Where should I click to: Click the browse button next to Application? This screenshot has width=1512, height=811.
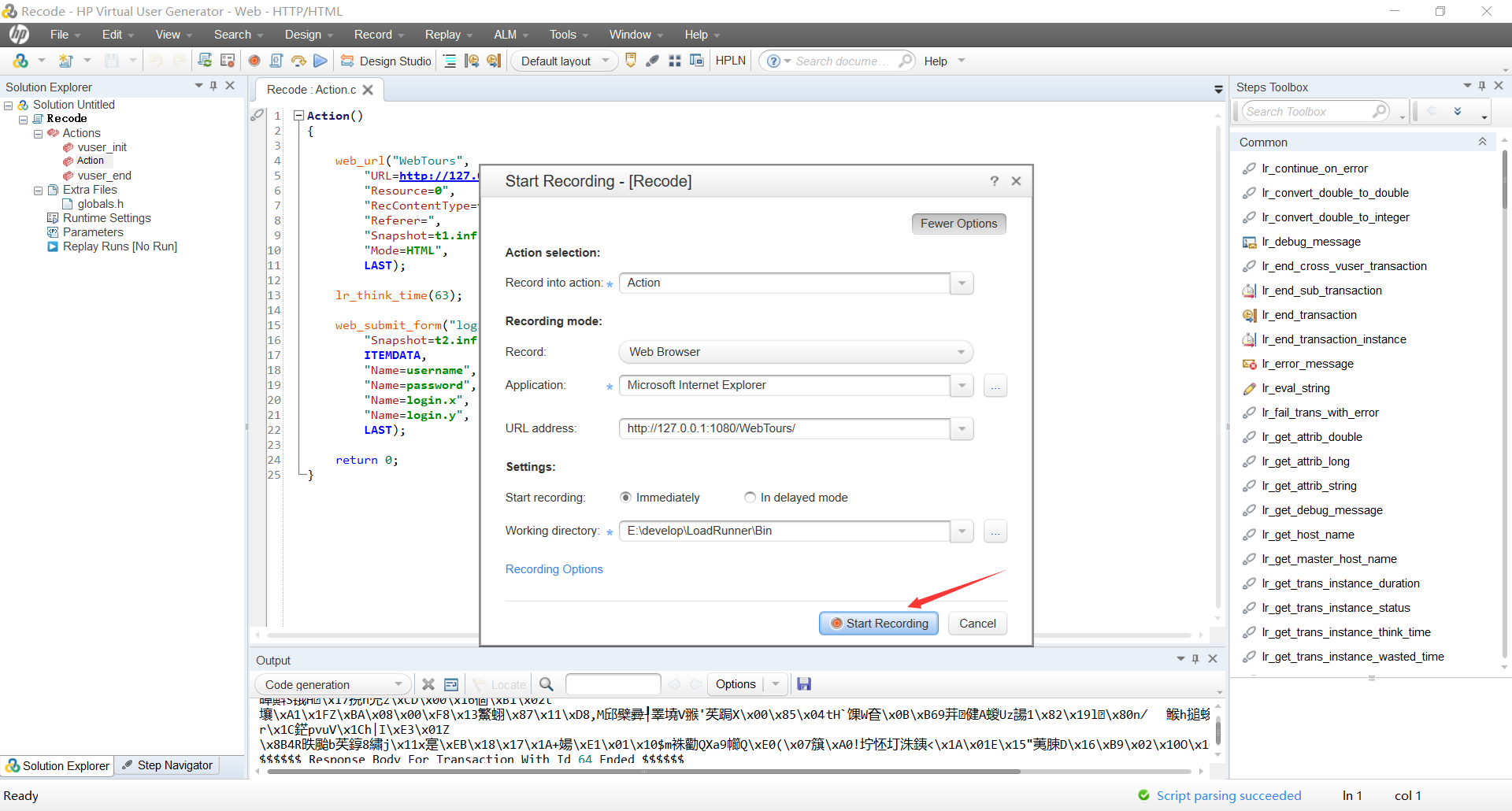995,386
